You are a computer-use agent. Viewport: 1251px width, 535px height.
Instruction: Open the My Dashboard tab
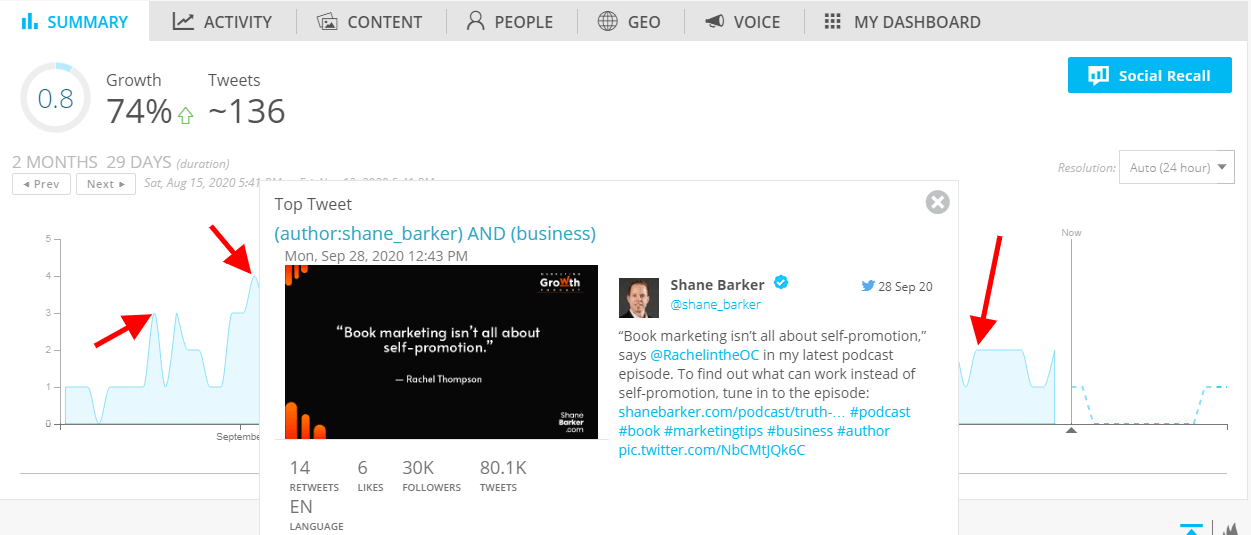[x=902, y=21]
